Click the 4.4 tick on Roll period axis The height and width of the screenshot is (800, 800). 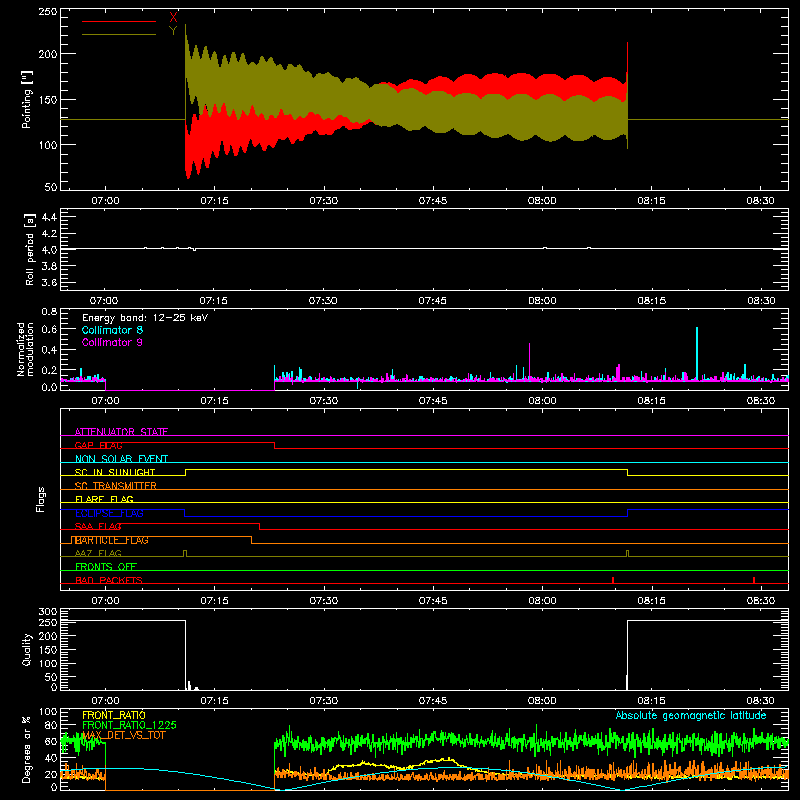[x=49, y=217]
